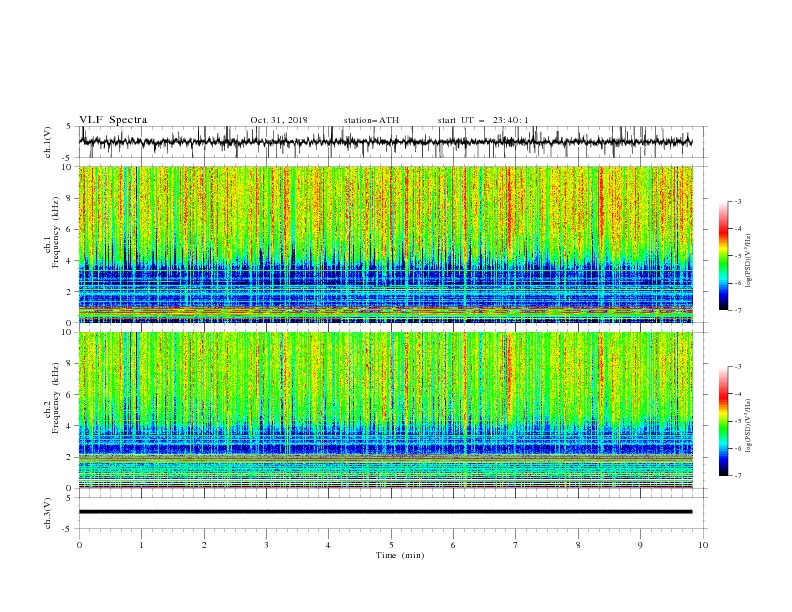Click the "VLF Spectra" title text
792x612 pixels.
tap(113, 120)
